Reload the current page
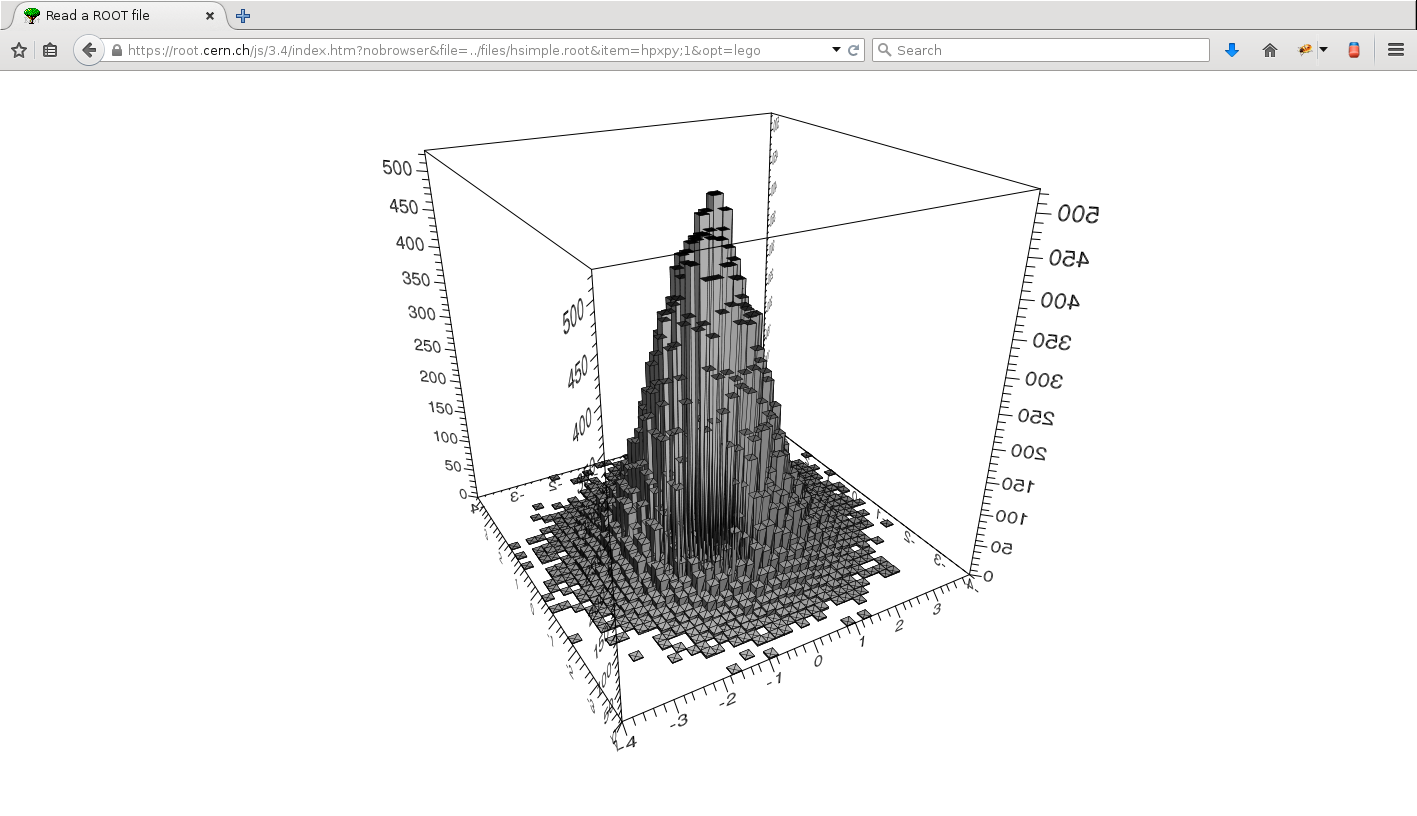Image resolution: width=1417 pixels, height=816 pixels. pos(854,50)
